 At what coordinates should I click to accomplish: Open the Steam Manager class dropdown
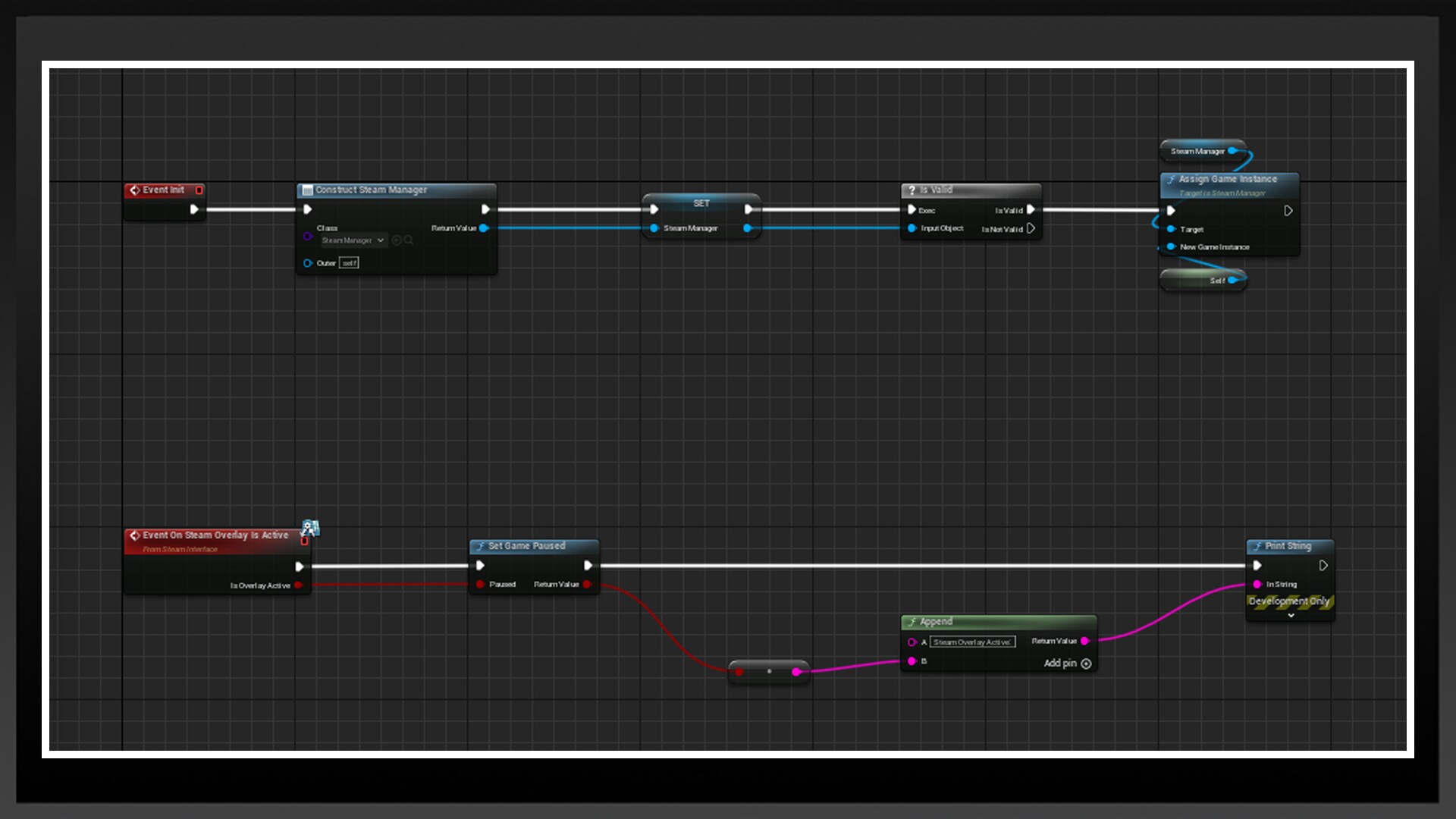354,240
